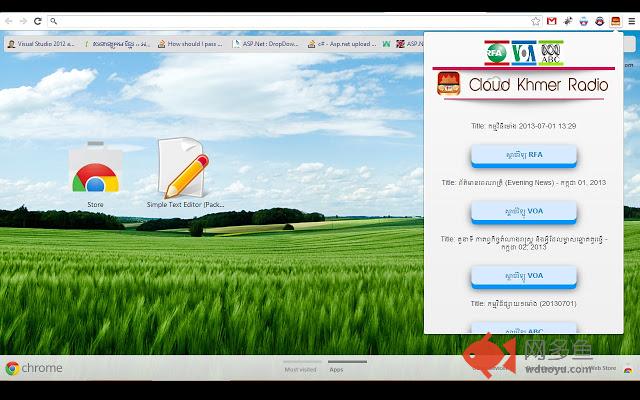Click the title text ending '2013-07-01 13:29'

(x=524, y=126)
